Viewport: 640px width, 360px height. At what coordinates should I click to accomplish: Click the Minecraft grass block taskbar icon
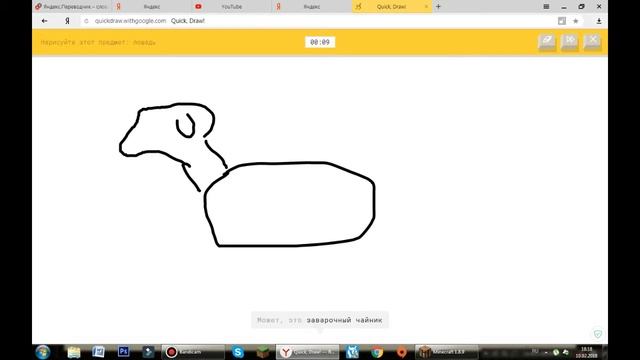262,352
